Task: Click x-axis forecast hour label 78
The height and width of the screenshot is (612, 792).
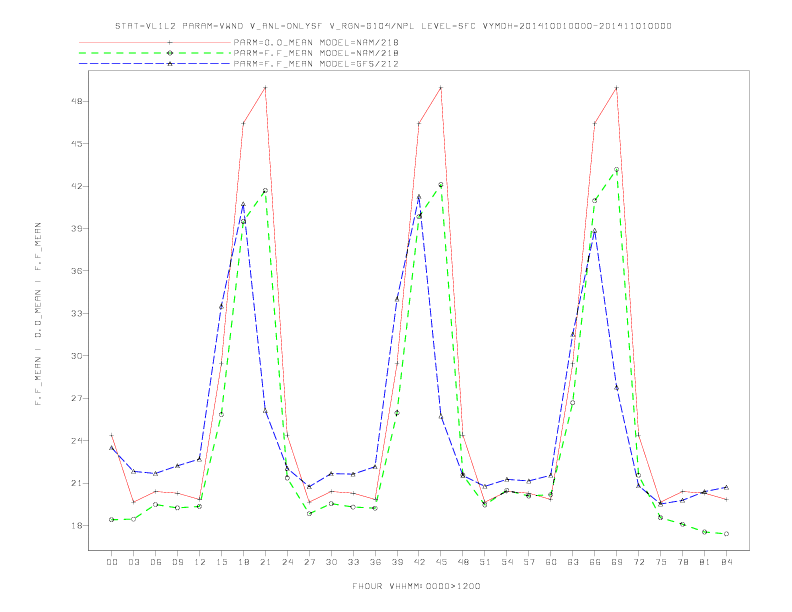Action: click(x=682, y=562)
